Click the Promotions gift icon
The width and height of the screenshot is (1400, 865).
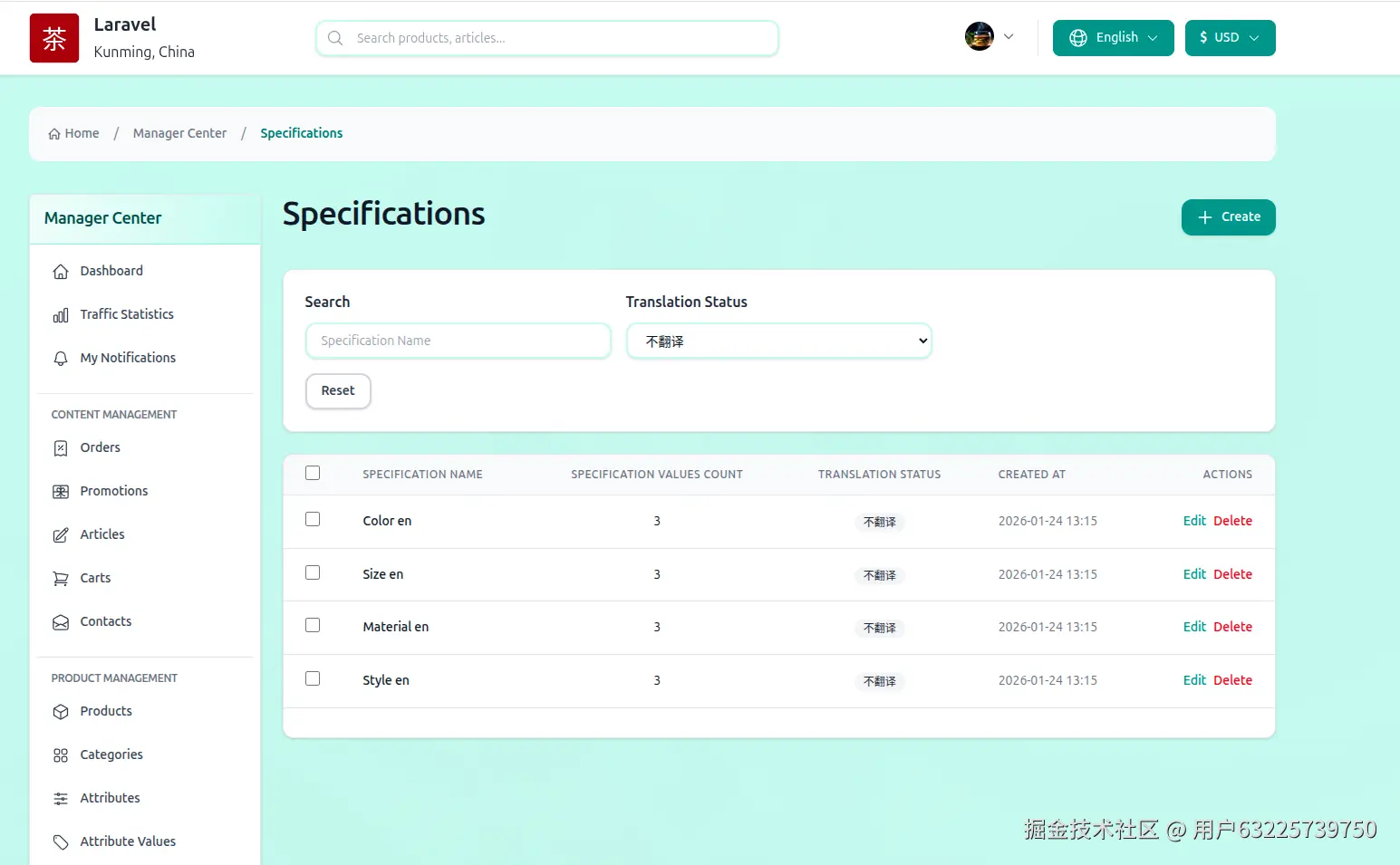[61, 492]
